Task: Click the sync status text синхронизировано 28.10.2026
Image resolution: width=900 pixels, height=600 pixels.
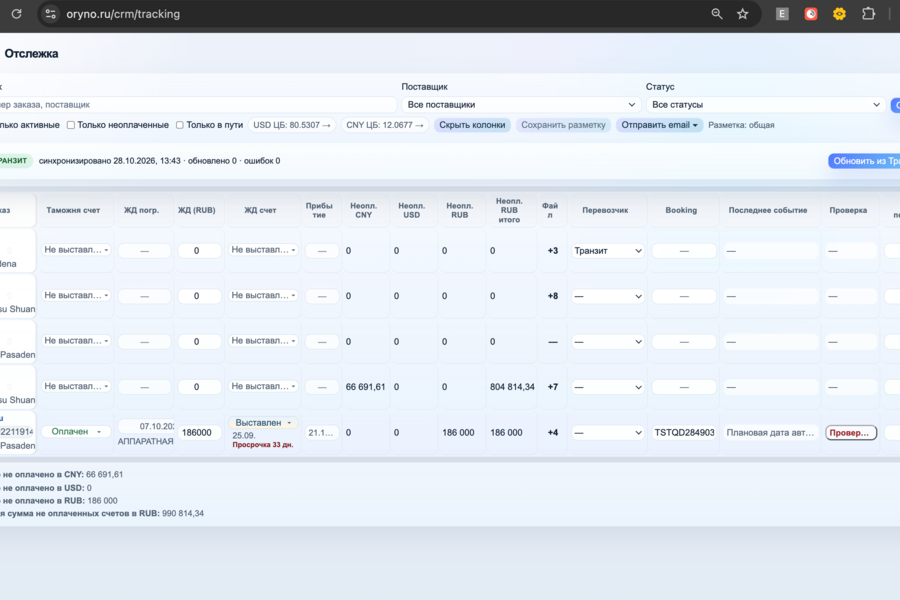Action: (159, 161)
